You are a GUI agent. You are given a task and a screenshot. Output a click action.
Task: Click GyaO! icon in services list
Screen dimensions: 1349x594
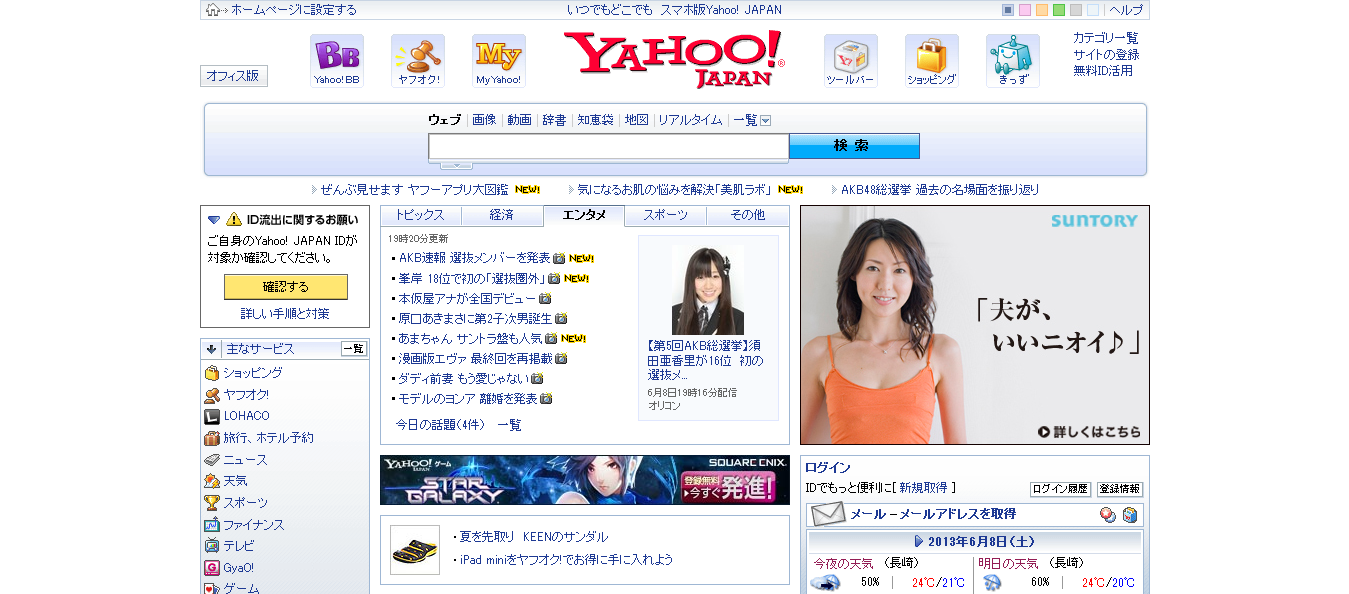coord(212,568)
